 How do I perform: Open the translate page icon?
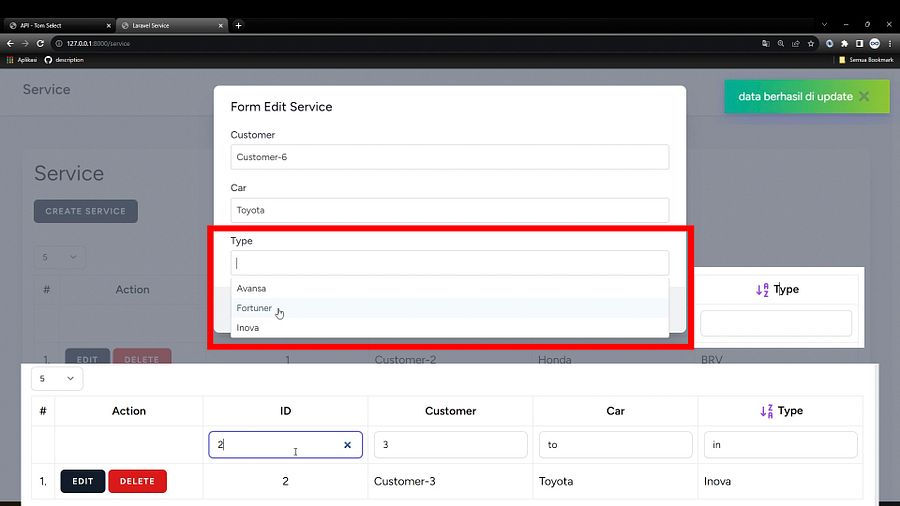[x=766, y=44]
